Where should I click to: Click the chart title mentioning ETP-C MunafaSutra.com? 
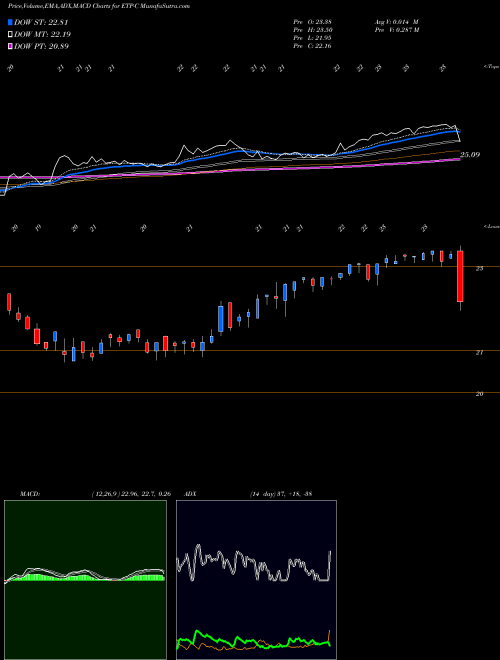(99, 6)
